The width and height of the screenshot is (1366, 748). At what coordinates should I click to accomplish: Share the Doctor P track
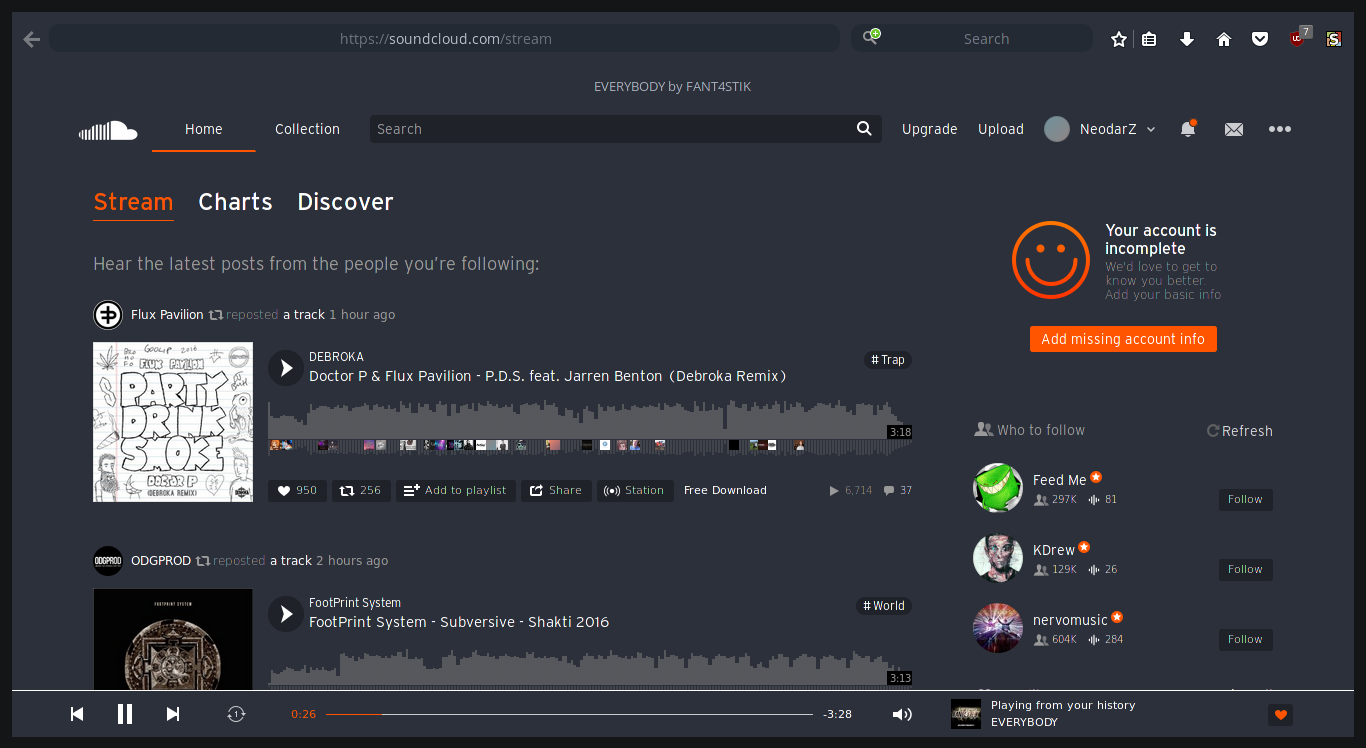pos(556,490)
